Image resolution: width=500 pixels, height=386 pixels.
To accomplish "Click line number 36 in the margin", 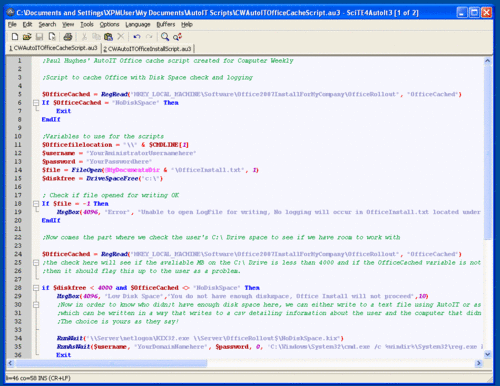I will [x=18, y=355].
